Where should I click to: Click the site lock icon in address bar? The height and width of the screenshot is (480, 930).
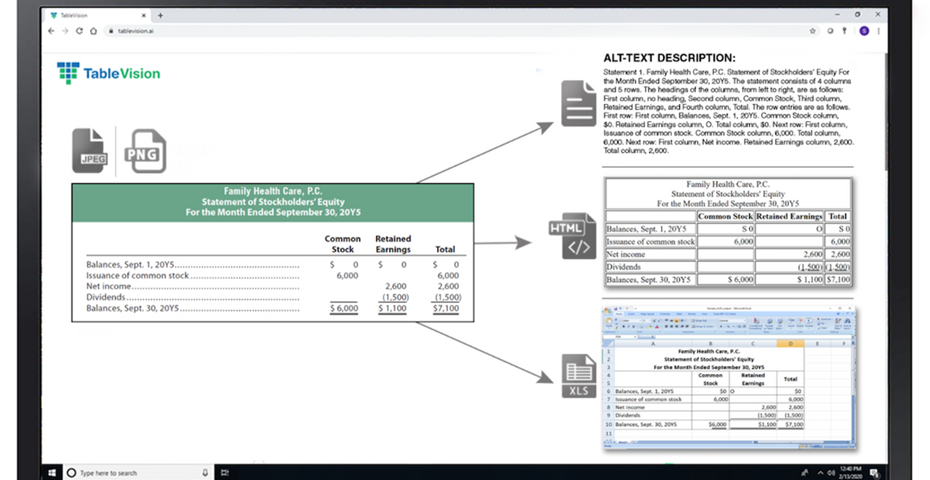click(111, 31)
